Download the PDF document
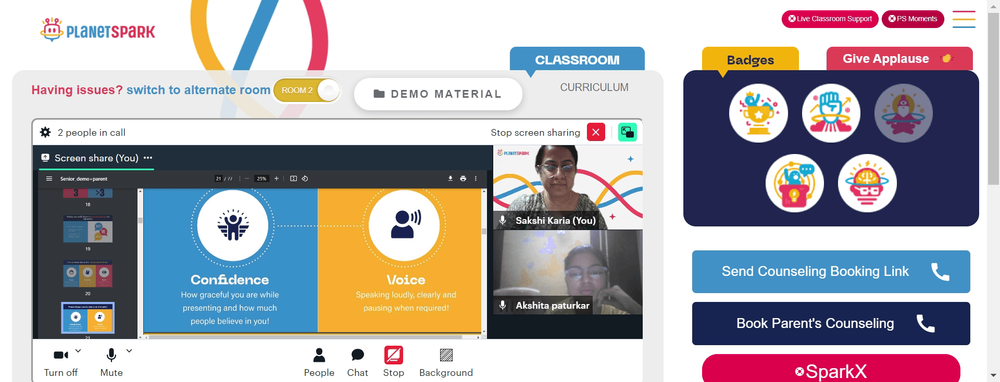This screenshot has width=1000, height=382. (x=451, y=179)
